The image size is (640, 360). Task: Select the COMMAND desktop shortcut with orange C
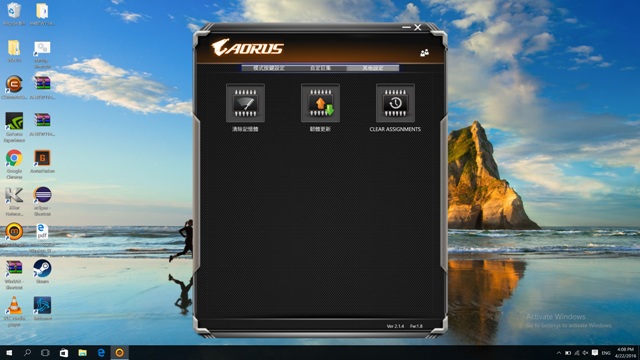pos(14,87)
